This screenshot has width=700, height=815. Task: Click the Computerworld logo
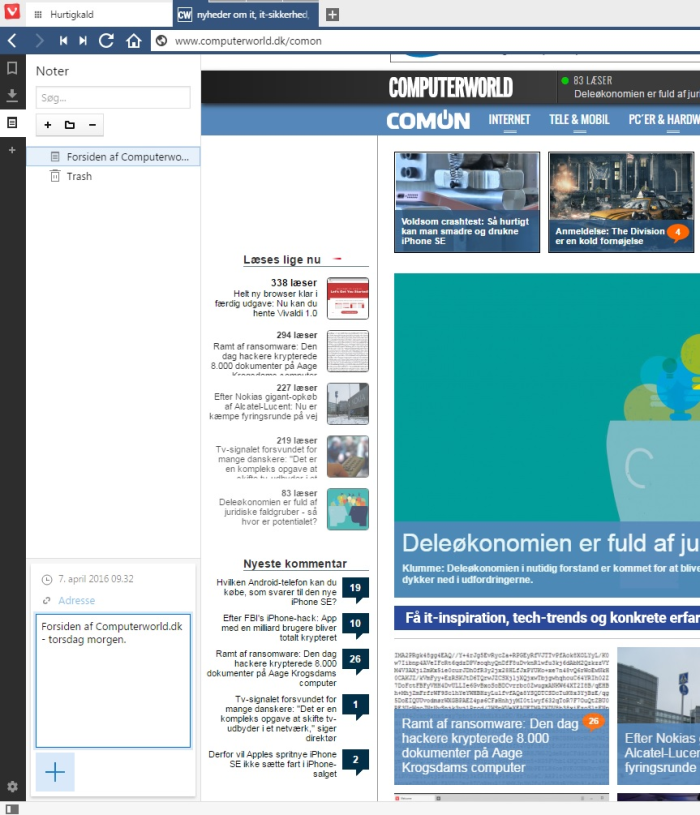(451, 87)
